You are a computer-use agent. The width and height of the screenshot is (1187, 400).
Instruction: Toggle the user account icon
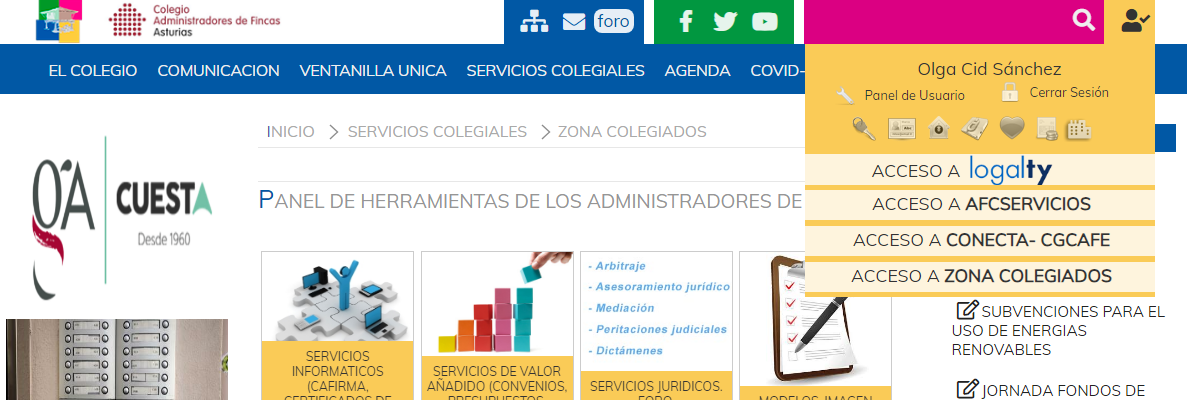(x=1136, y=20)
